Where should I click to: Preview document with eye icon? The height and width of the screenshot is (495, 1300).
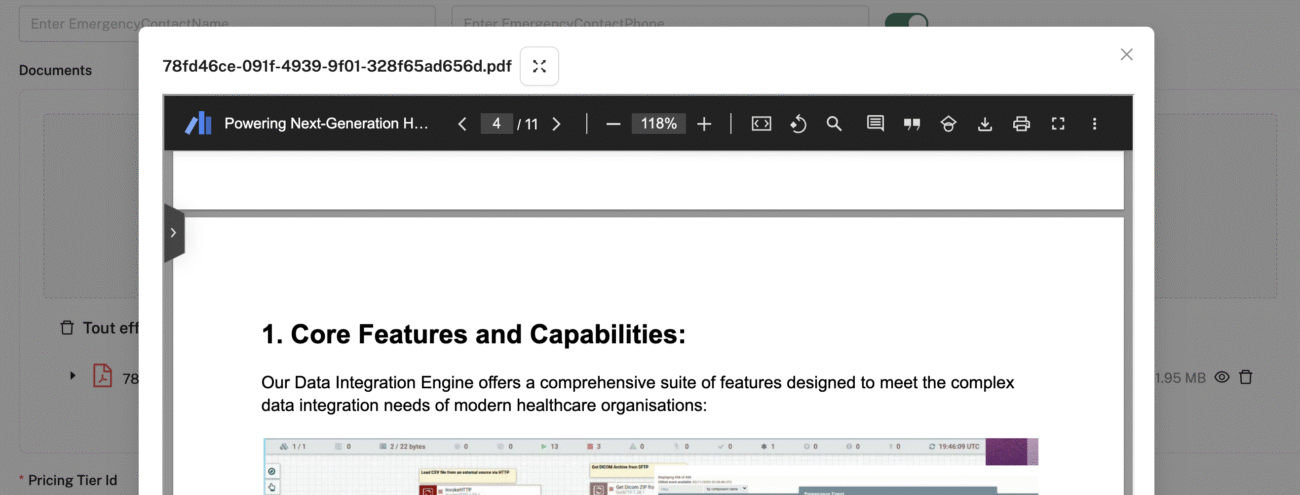click(1221, 377)
